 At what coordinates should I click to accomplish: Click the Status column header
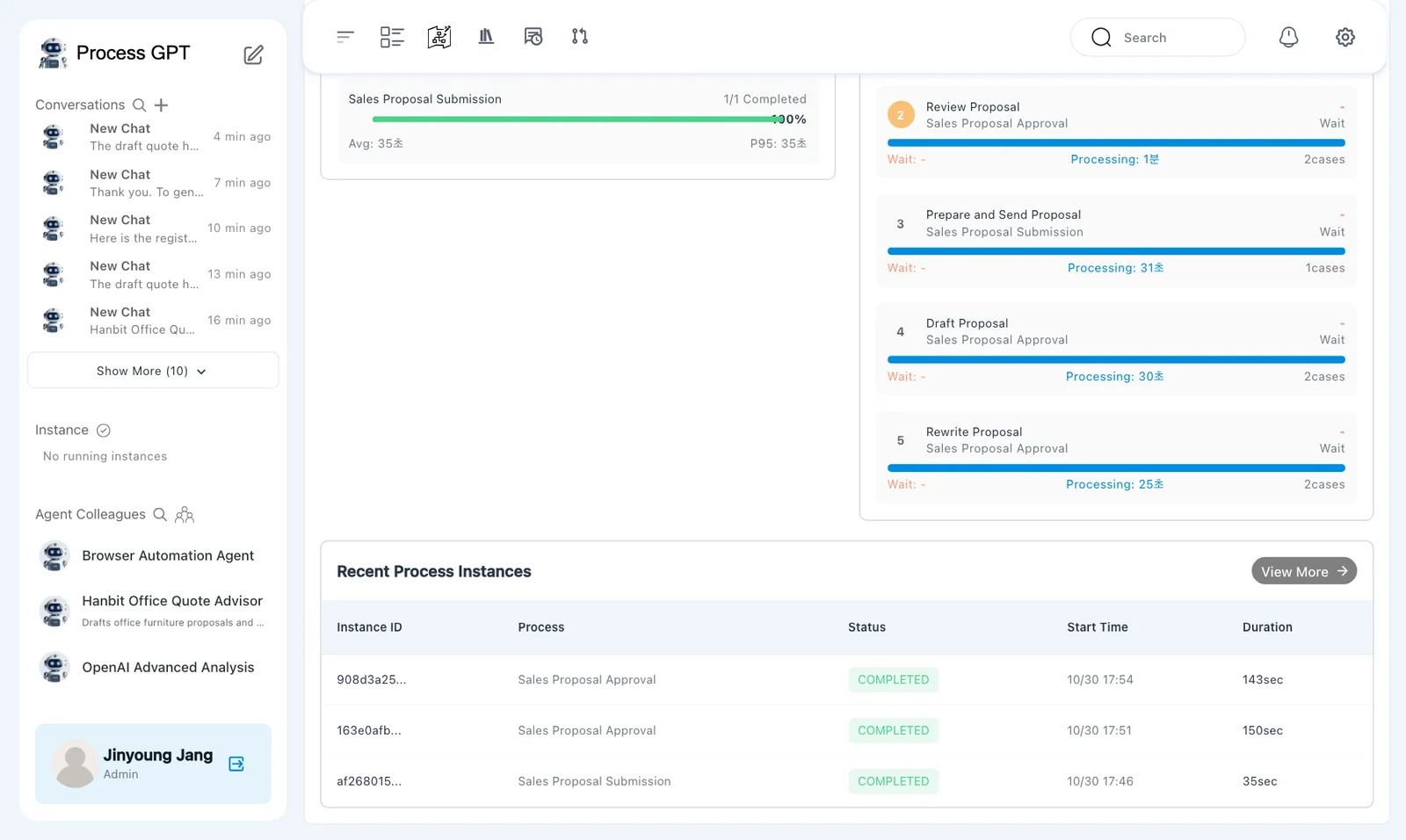point(866,627)
